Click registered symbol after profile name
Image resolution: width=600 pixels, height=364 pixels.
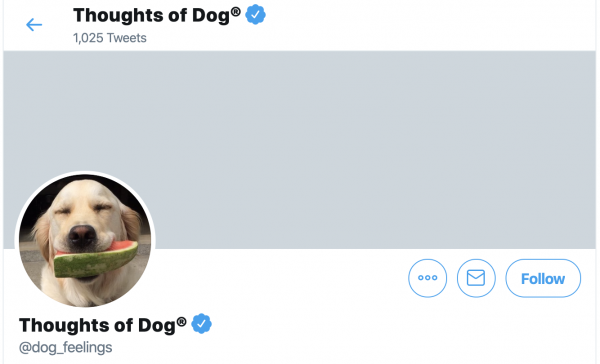[181, 321]
